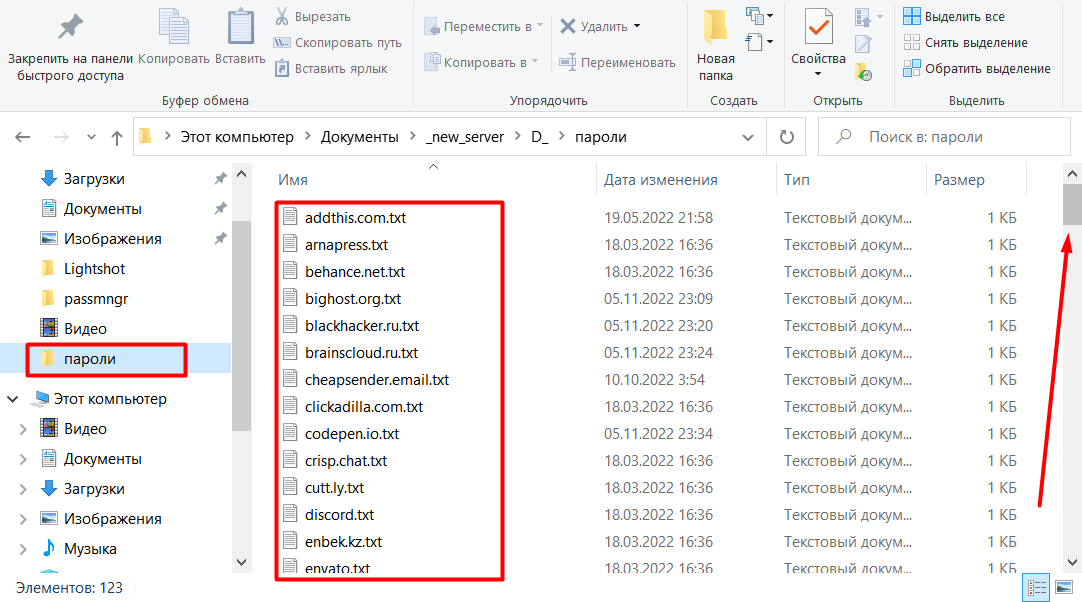Open pinned Документы in quick access
Screen dimensions: 1082x602
[x=102, y=208]
